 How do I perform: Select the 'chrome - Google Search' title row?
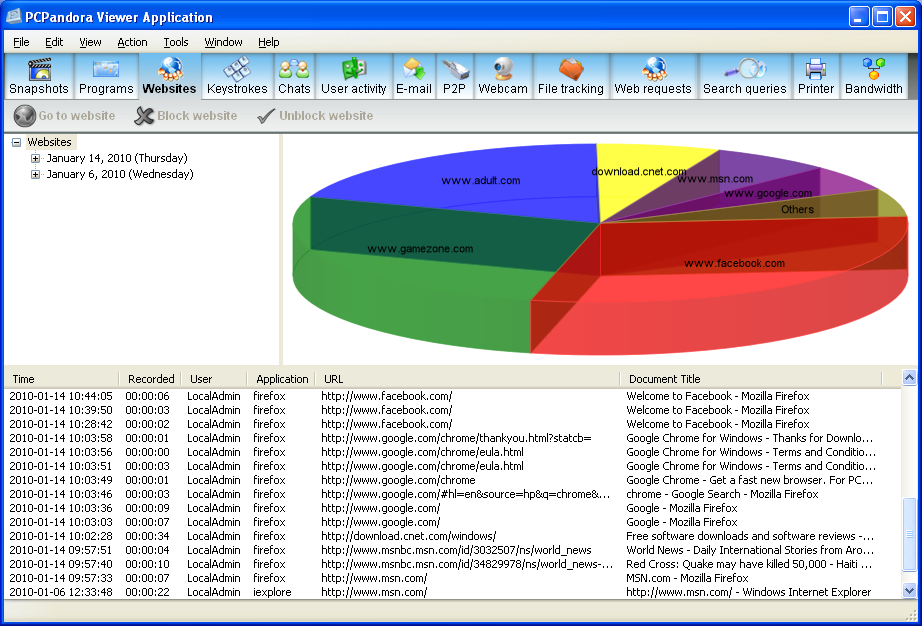pos(453,494)
